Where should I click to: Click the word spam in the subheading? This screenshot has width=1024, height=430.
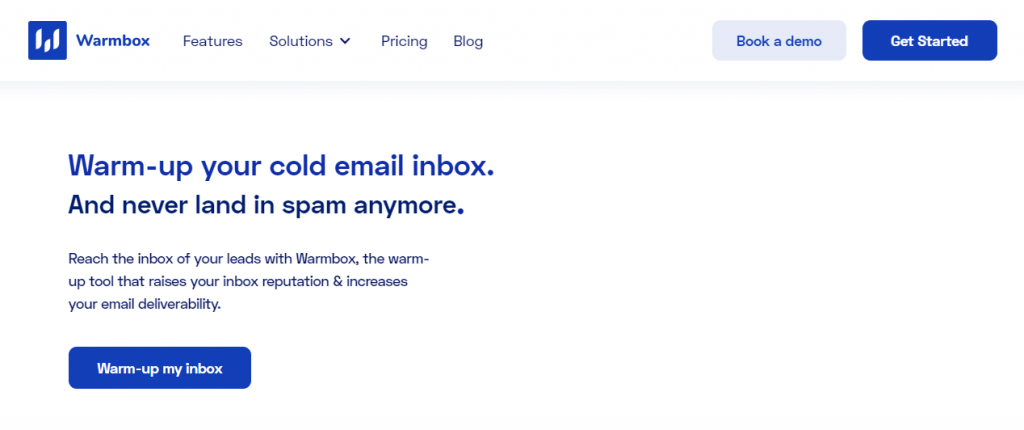(x=315, y=207)
